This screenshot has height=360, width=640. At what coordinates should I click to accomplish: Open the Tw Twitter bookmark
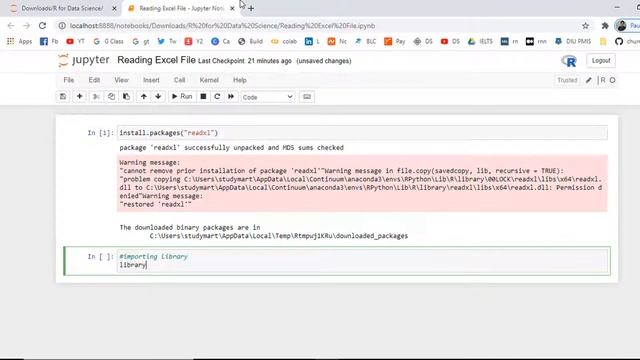click(x=167, y=41)
